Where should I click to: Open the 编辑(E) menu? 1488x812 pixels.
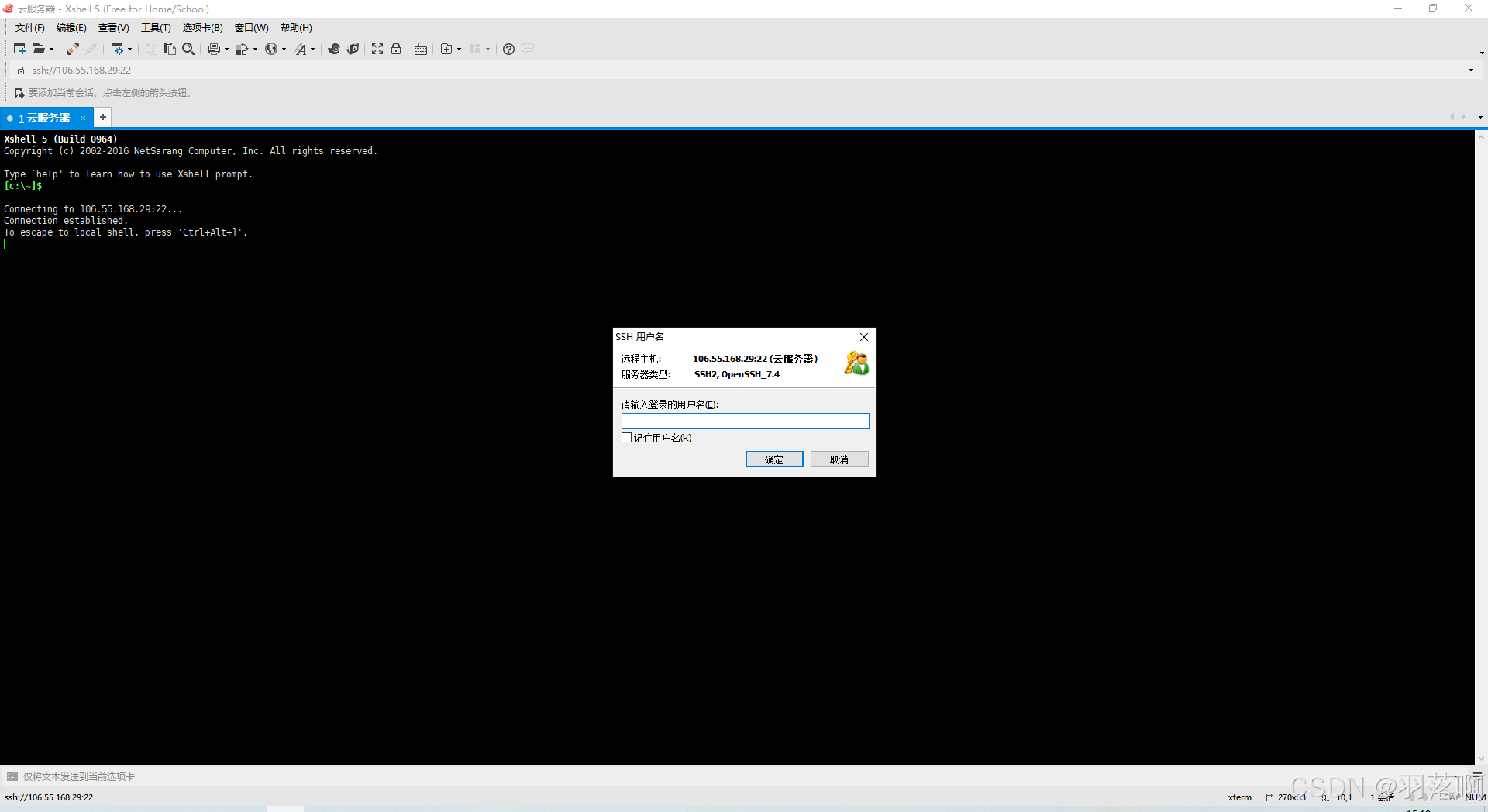point(71,28)
